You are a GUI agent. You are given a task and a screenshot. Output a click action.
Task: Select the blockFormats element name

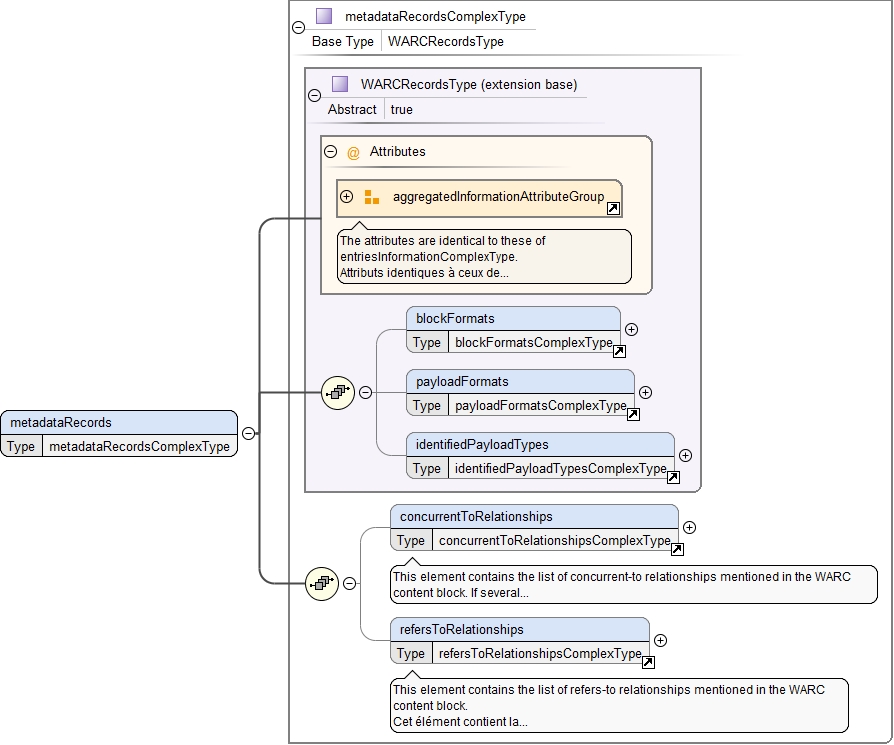pyautogui.click(x=455, y=319)
